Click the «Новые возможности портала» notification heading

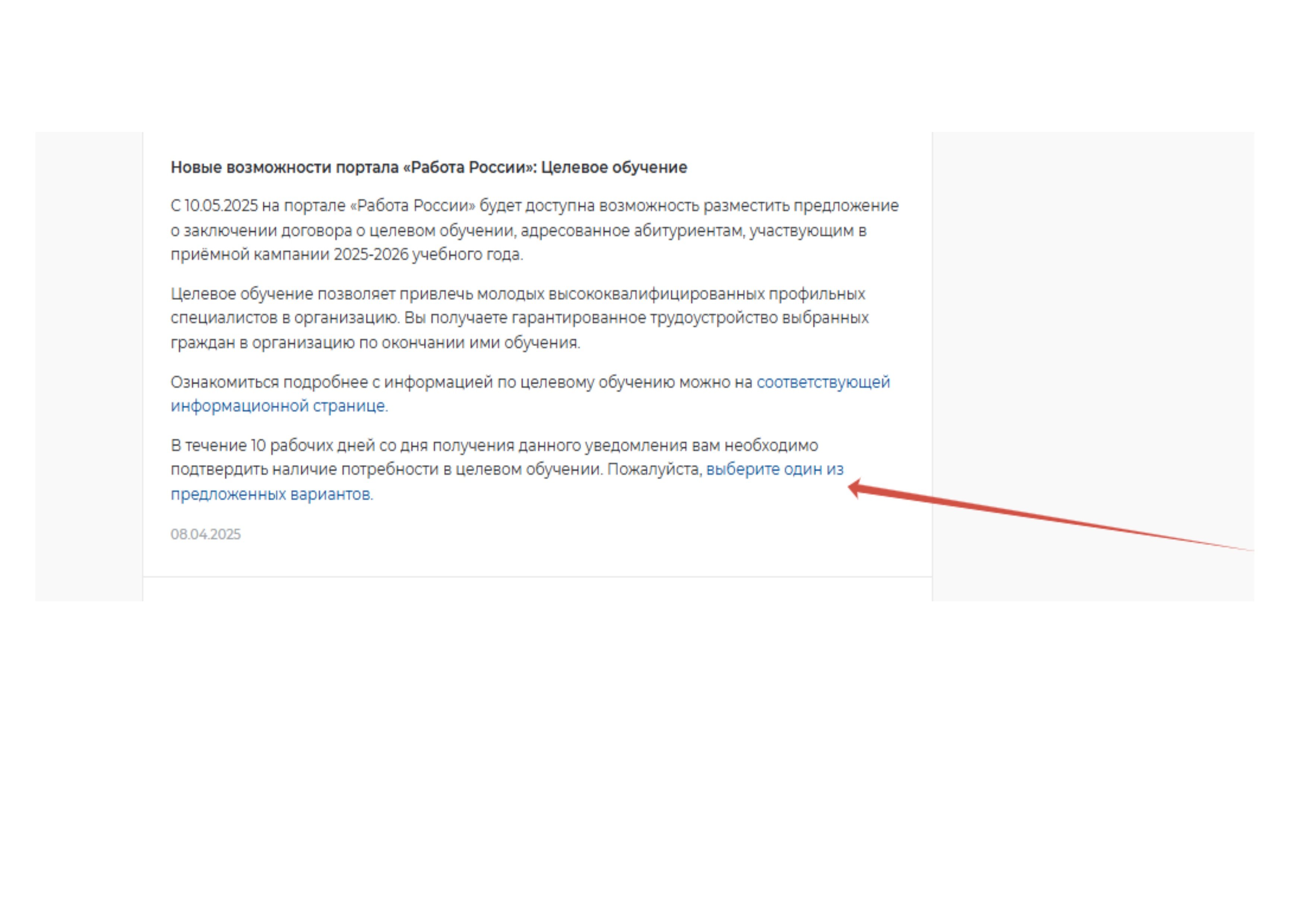point(285,167)
